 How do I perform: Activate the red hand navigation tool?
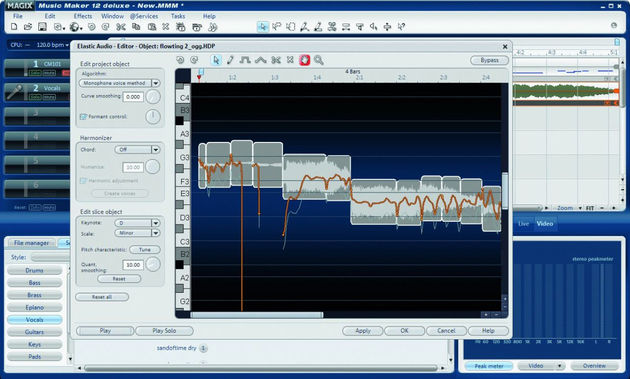[x=305, y=60]
